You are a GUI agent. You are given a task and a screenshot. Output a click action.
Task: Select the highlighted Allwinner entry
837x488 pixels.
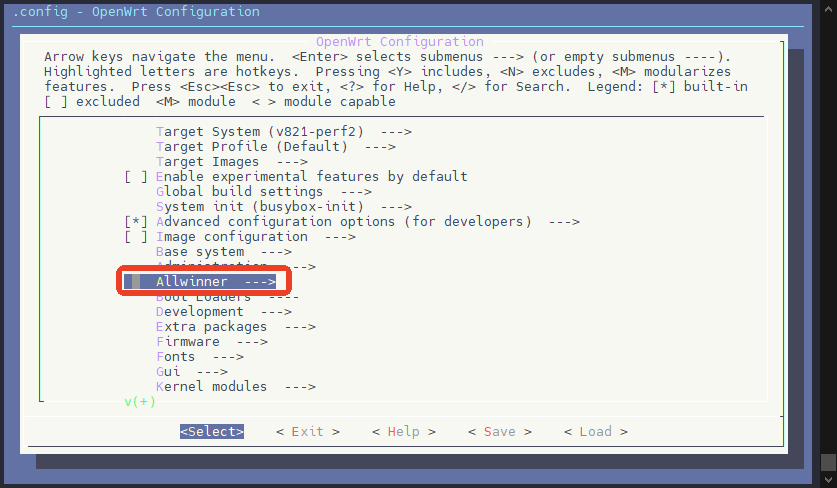[200, 281]
